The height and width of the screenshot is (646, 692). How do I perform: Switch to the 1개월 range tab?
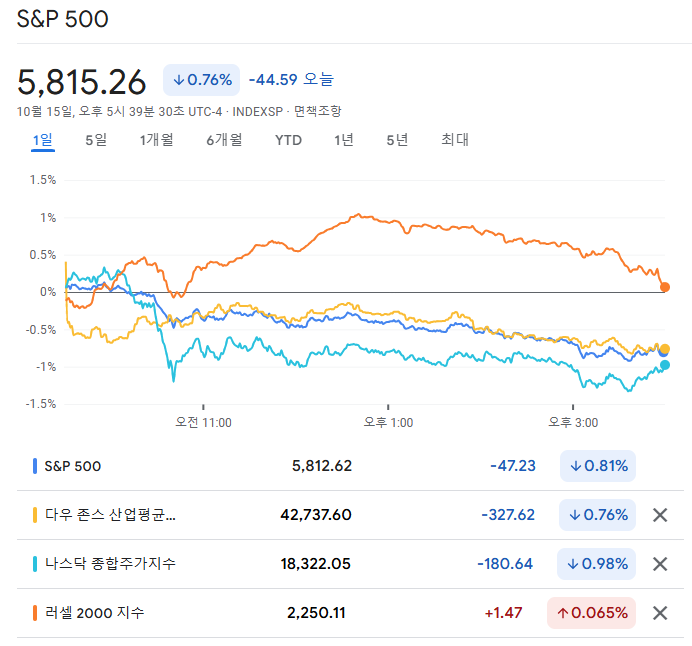pos(156,140)
